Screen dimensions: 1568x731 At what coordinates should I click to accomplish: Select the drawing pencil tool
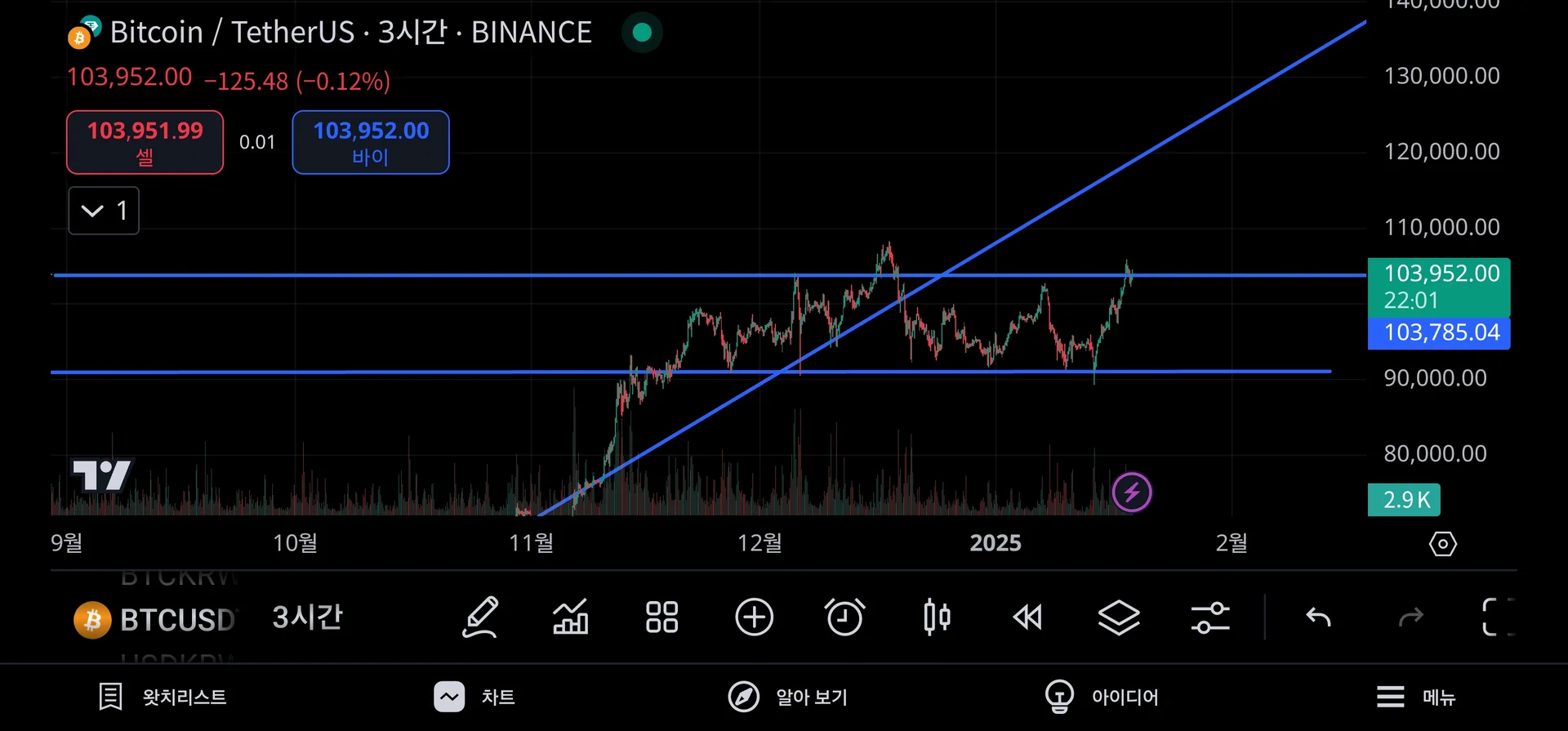[480, 617]
